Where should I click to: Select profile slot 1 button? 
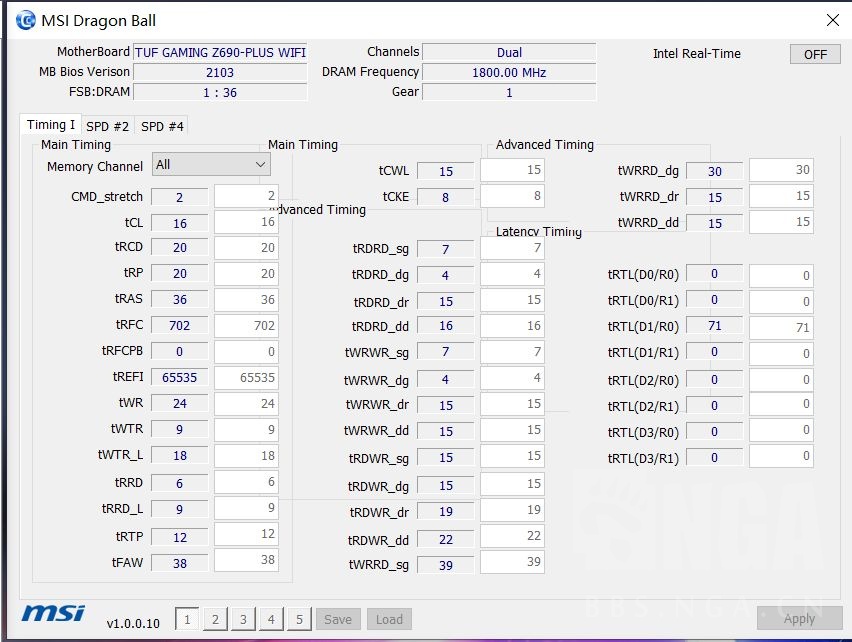tap(187, 619)
